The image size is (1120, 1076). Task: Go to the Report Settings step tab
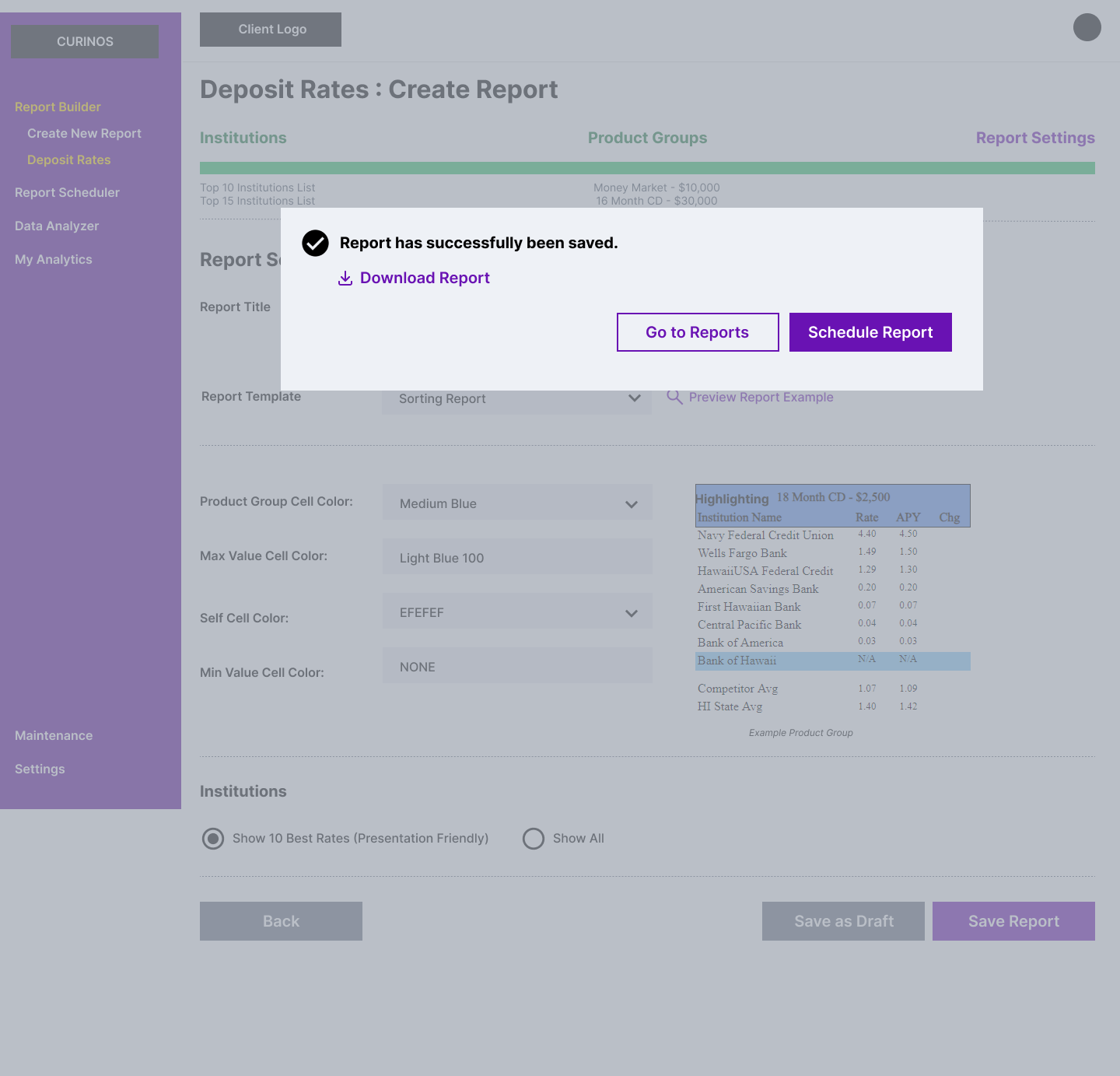pos(1035,138)
